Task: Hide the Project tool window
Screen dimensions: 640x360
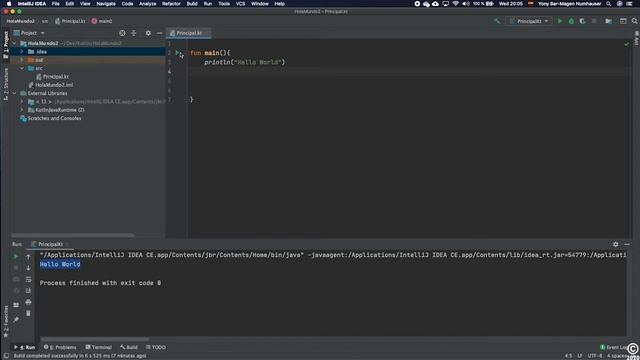Action: pos(159,33)
